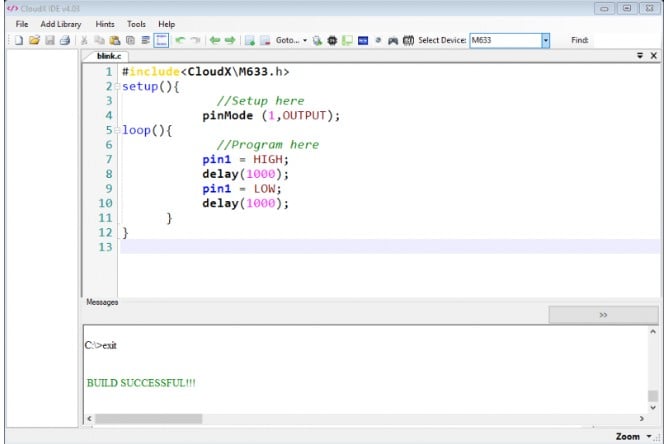Click the binoculars search icon
Viewport: 664px width, 444px height.
tap(393, 41)
